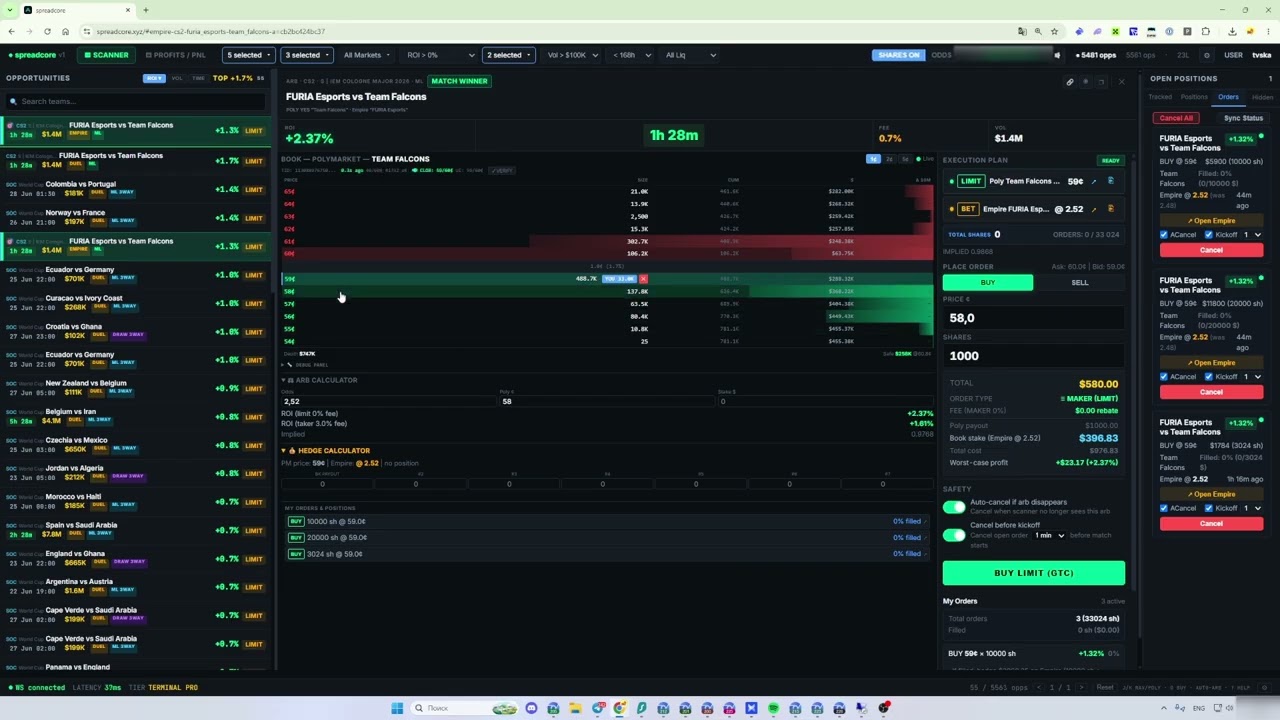Open the Windows Start menu

397,708
